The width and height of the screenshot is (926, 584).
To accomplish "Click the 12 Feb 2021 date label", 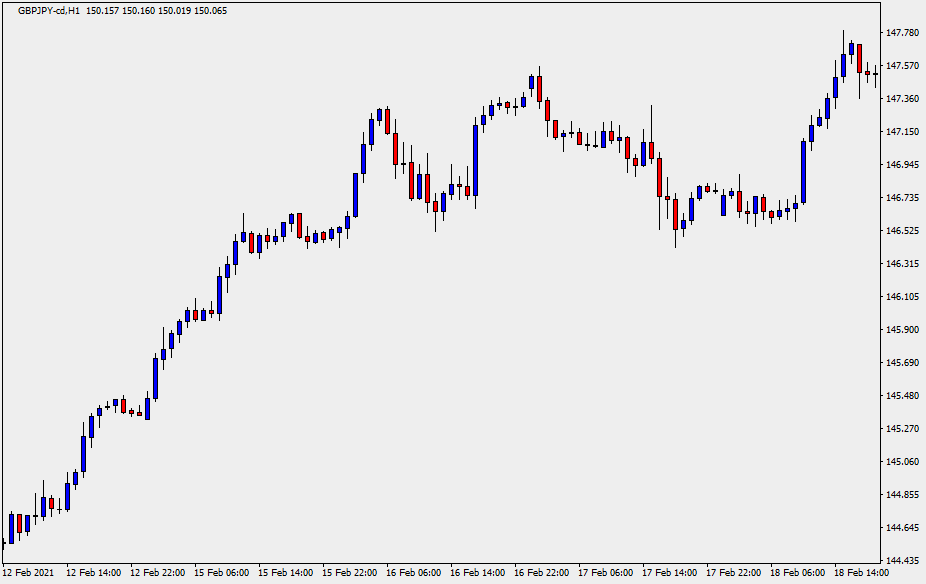I will pyautogui.click(x=30, y=573).
